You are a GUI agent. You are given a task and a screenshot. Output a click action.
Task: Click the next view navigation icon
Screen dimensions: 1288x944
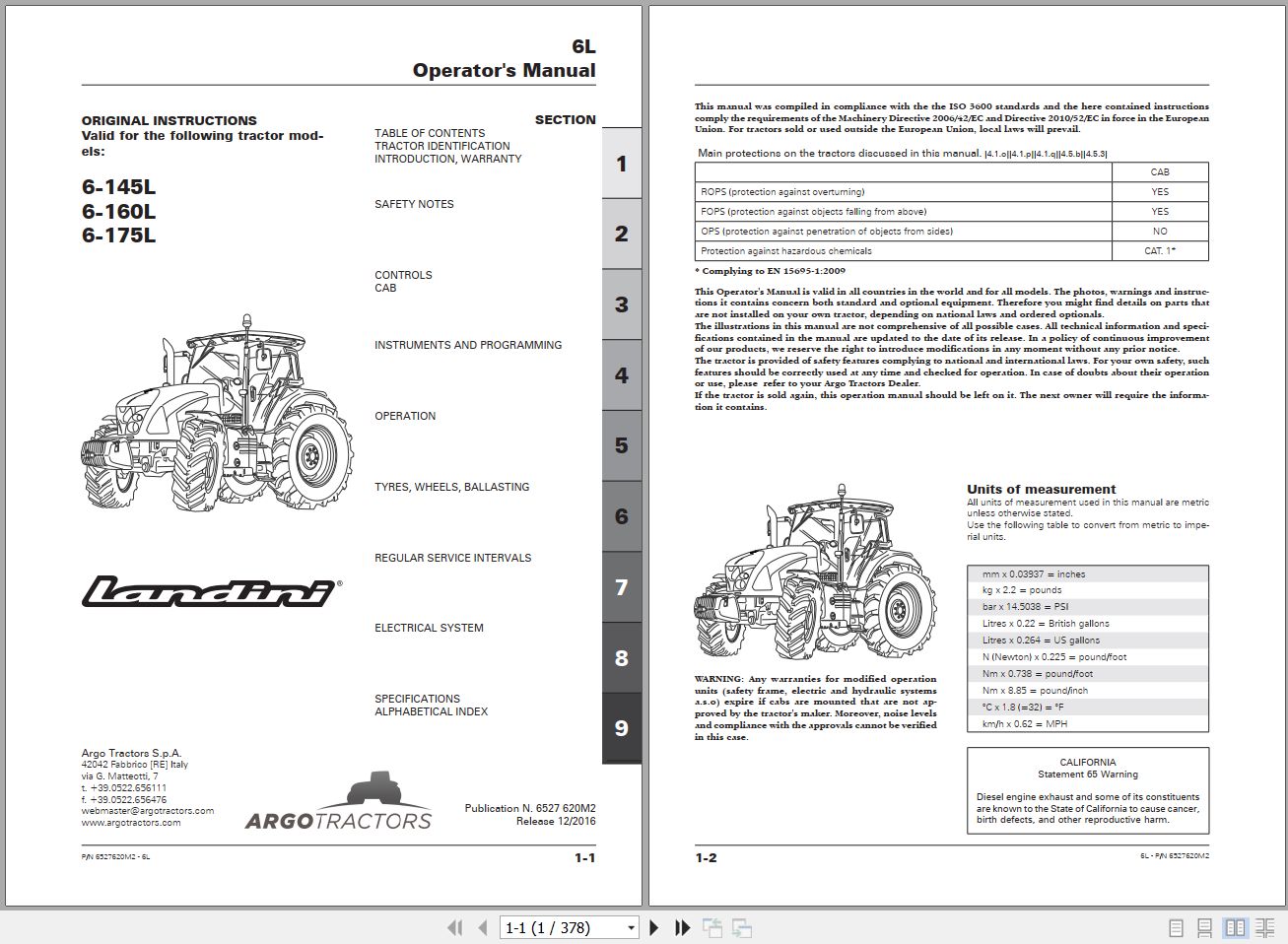coord(742,927)
